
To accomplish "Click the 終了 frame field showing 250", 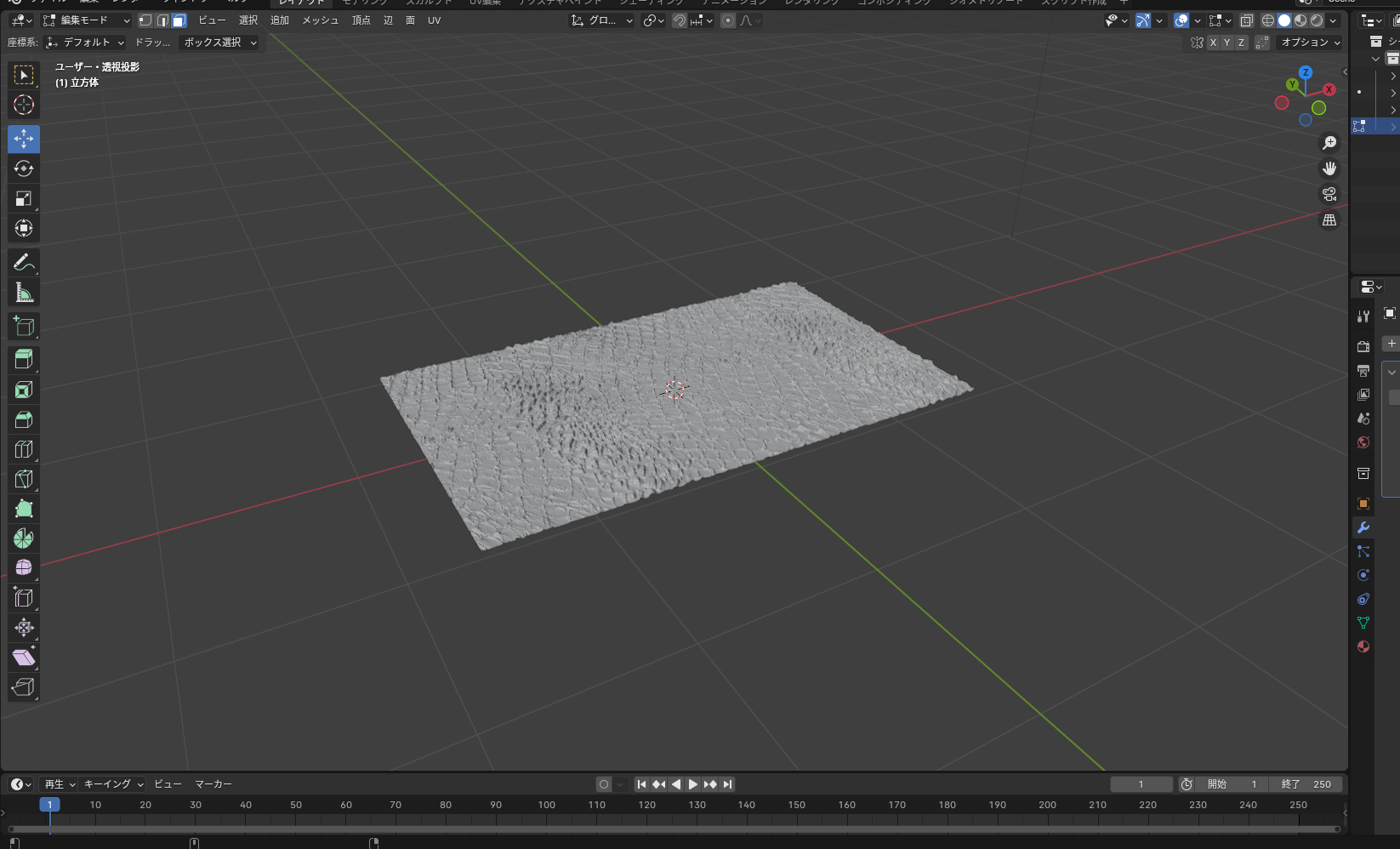I will click(1306, 784).
